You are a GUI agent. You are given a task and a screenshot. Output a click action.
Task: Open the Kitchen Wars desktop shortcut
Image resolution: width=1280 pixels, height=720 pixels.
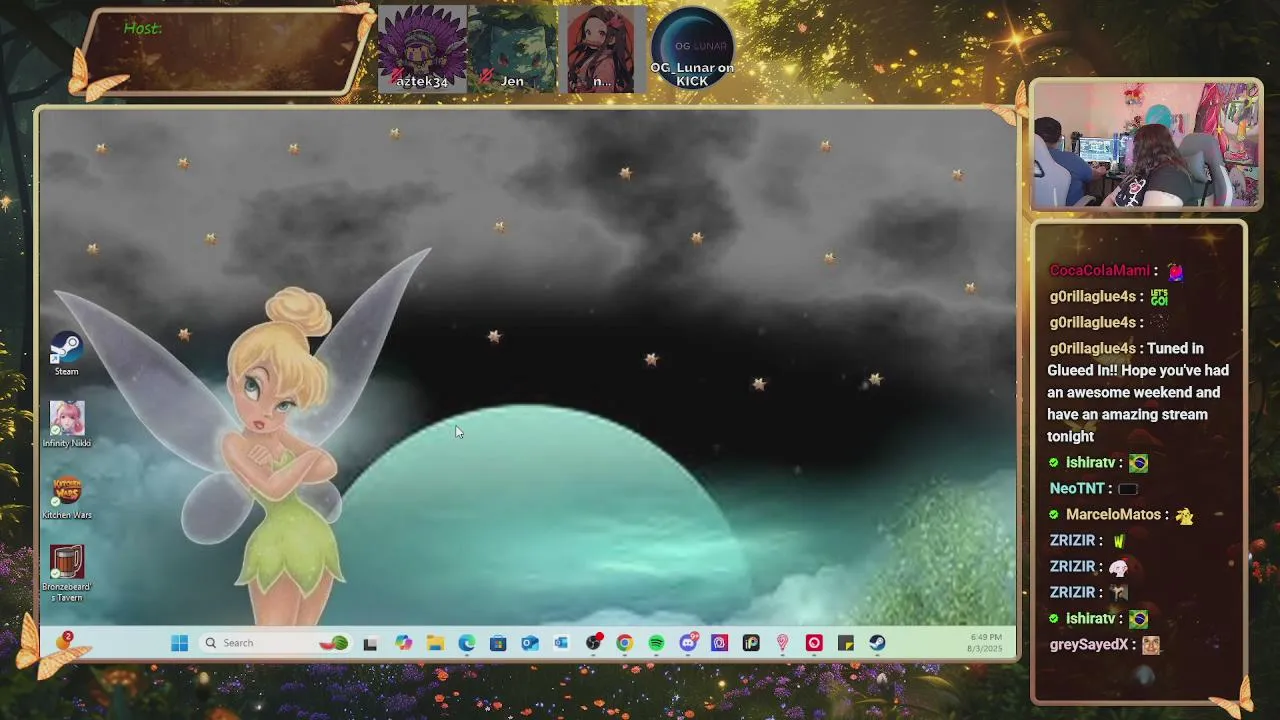(66, 497)
